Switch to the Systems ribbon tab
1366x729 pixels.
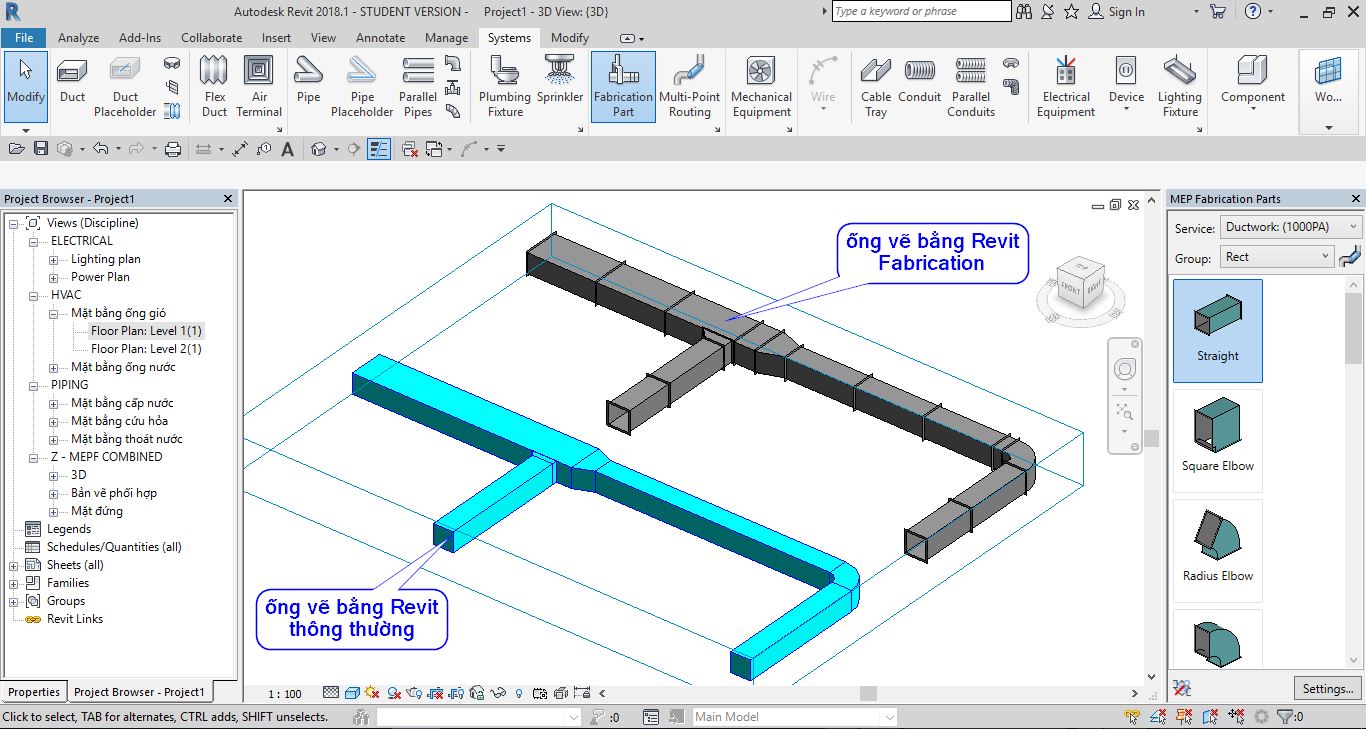(x=508, y=37)
